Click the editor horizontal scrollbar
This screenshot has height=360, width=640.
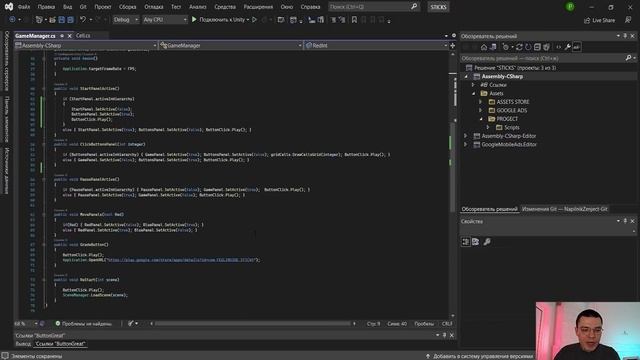pyautogui.click(x=252, y=324)
